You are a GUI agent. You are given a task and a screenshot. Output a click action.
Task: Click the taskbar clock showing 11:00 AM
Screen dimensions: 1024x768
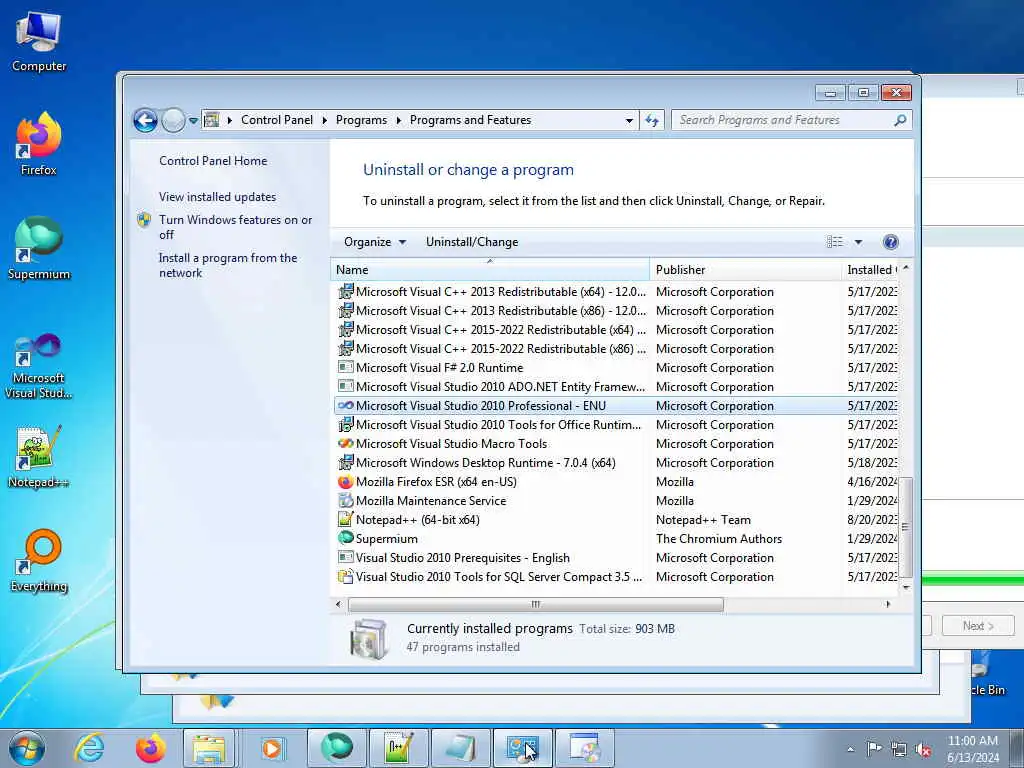pyautogui.click(x=972, y=748)
